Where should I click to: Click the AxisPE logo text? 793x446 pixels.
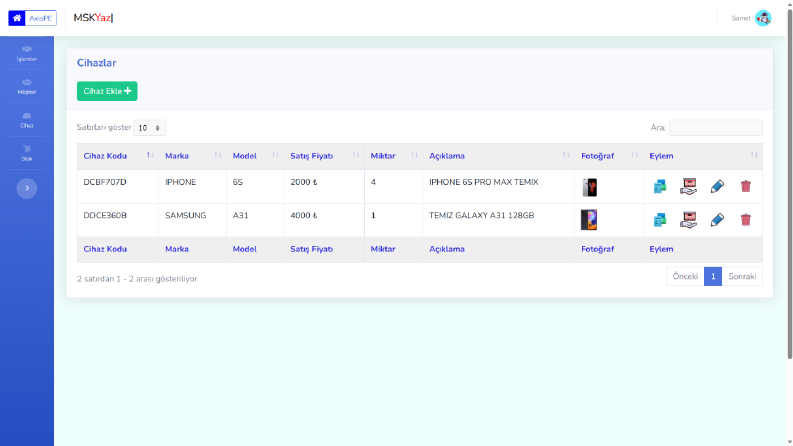(x=40, y=18)
